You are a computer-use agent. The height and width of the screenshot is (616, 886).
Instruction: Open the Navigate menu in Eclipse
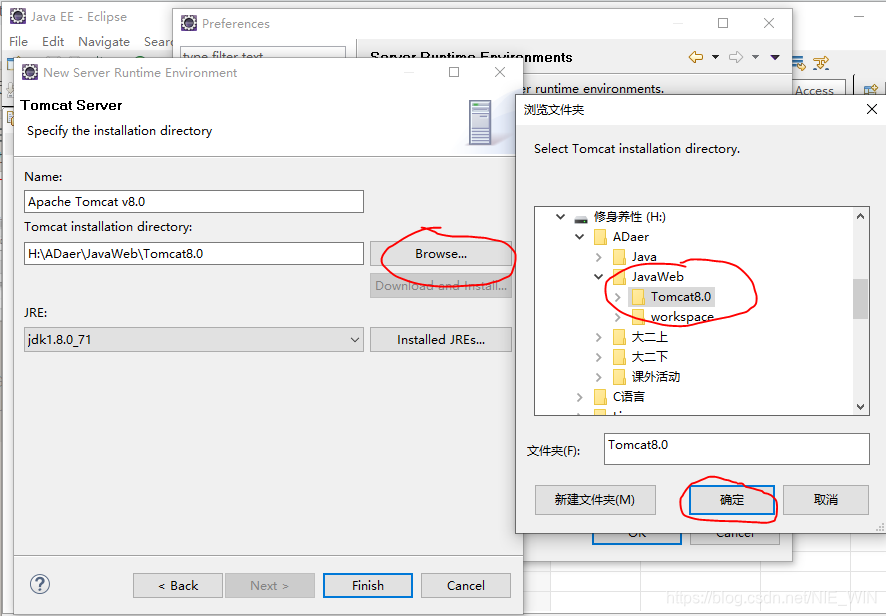click(x=104, y=42)
